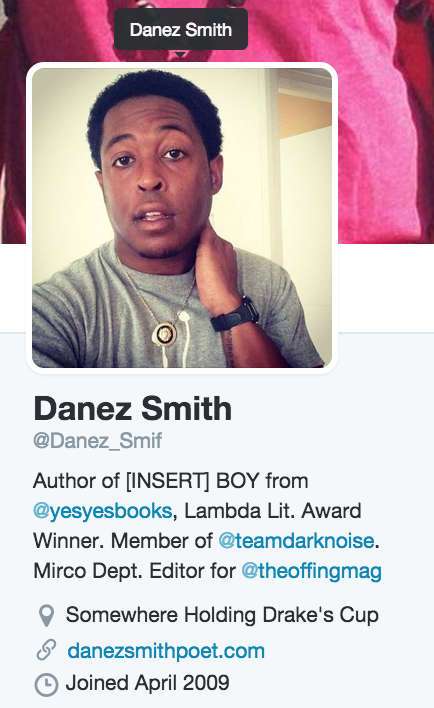Click the "Winner. Member of" bio text
The image size is (434, 708).
click(x=123, y=540)
